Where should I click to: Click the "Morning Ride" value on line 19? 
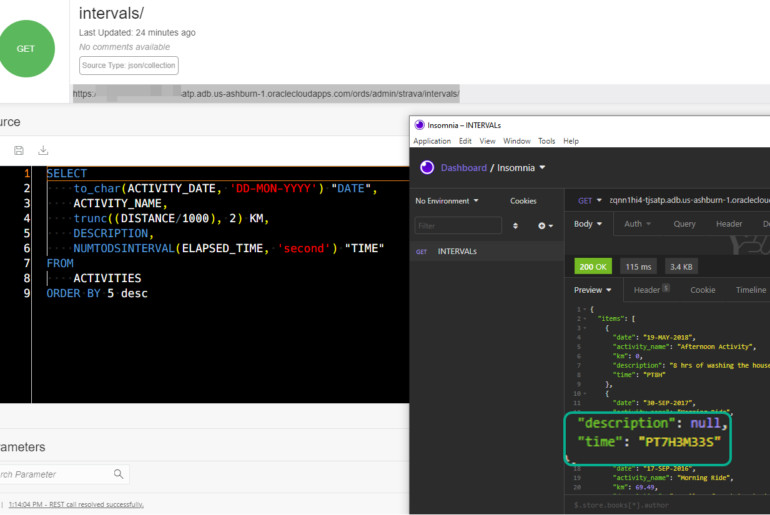[705, 478]
